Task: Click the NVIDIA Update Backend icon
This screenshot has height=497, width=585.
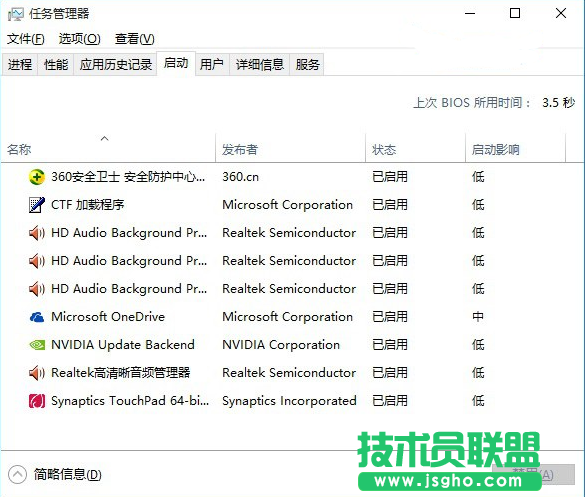Action: pos(37,345)
